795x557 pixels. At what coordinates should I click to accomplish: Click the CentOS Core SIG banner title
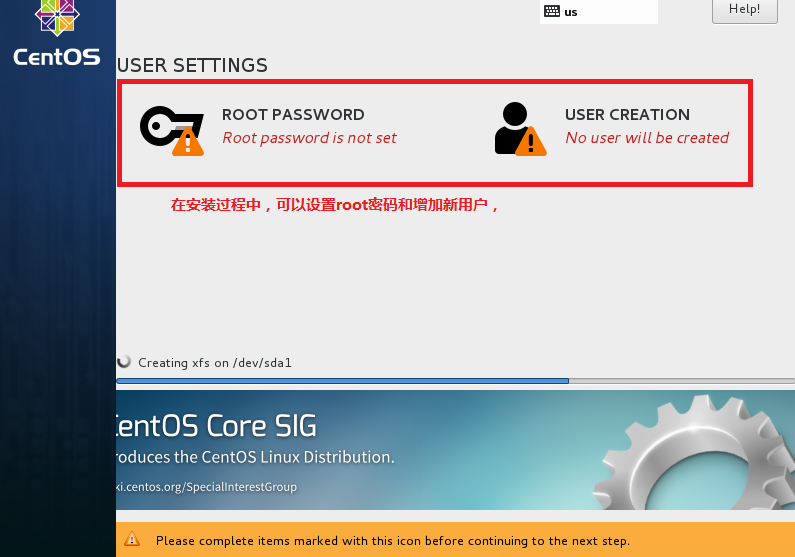click(x=216, y=425)
